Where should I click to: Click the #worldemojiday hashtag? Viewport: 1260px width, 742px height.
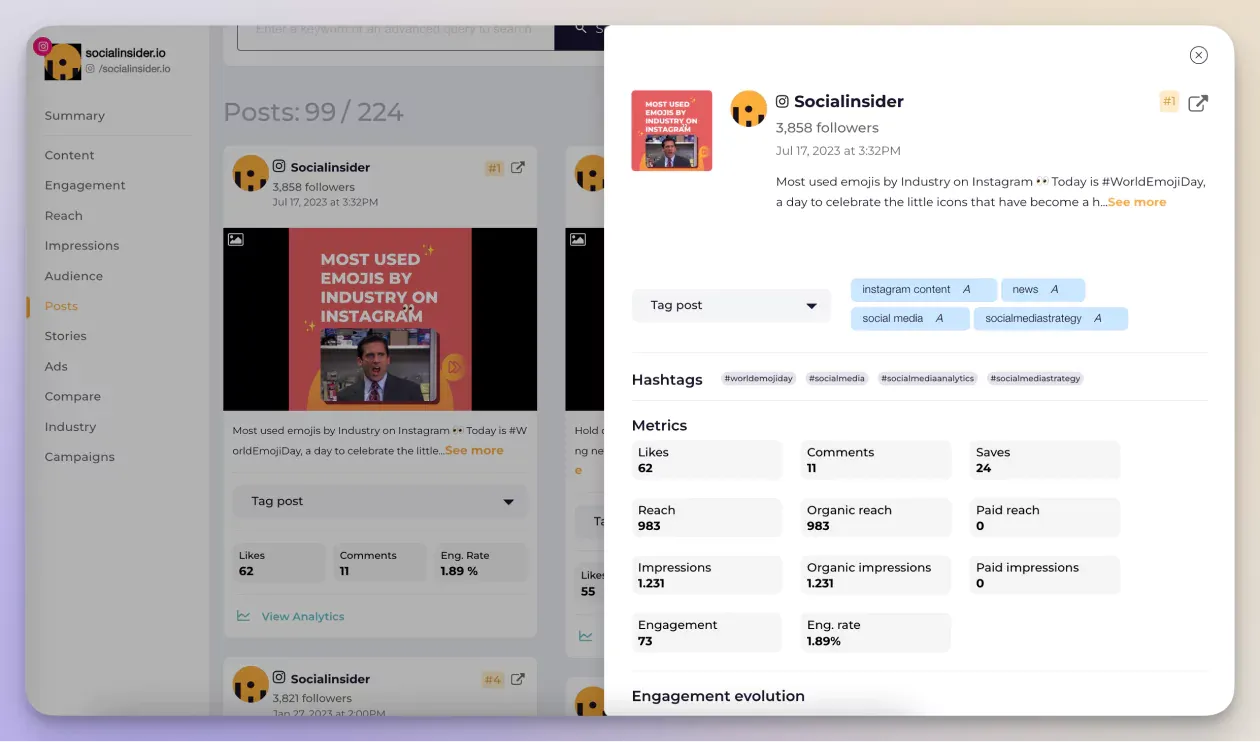coord(758,379)
